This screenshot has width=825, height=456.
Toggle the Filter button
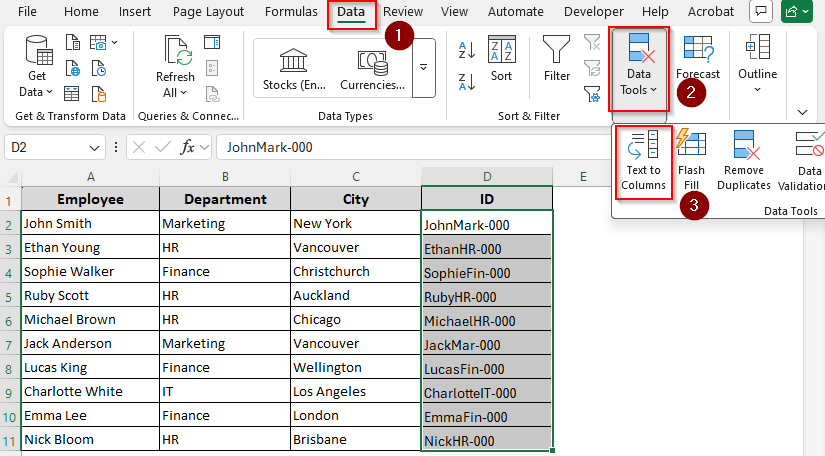coord(557,59)
